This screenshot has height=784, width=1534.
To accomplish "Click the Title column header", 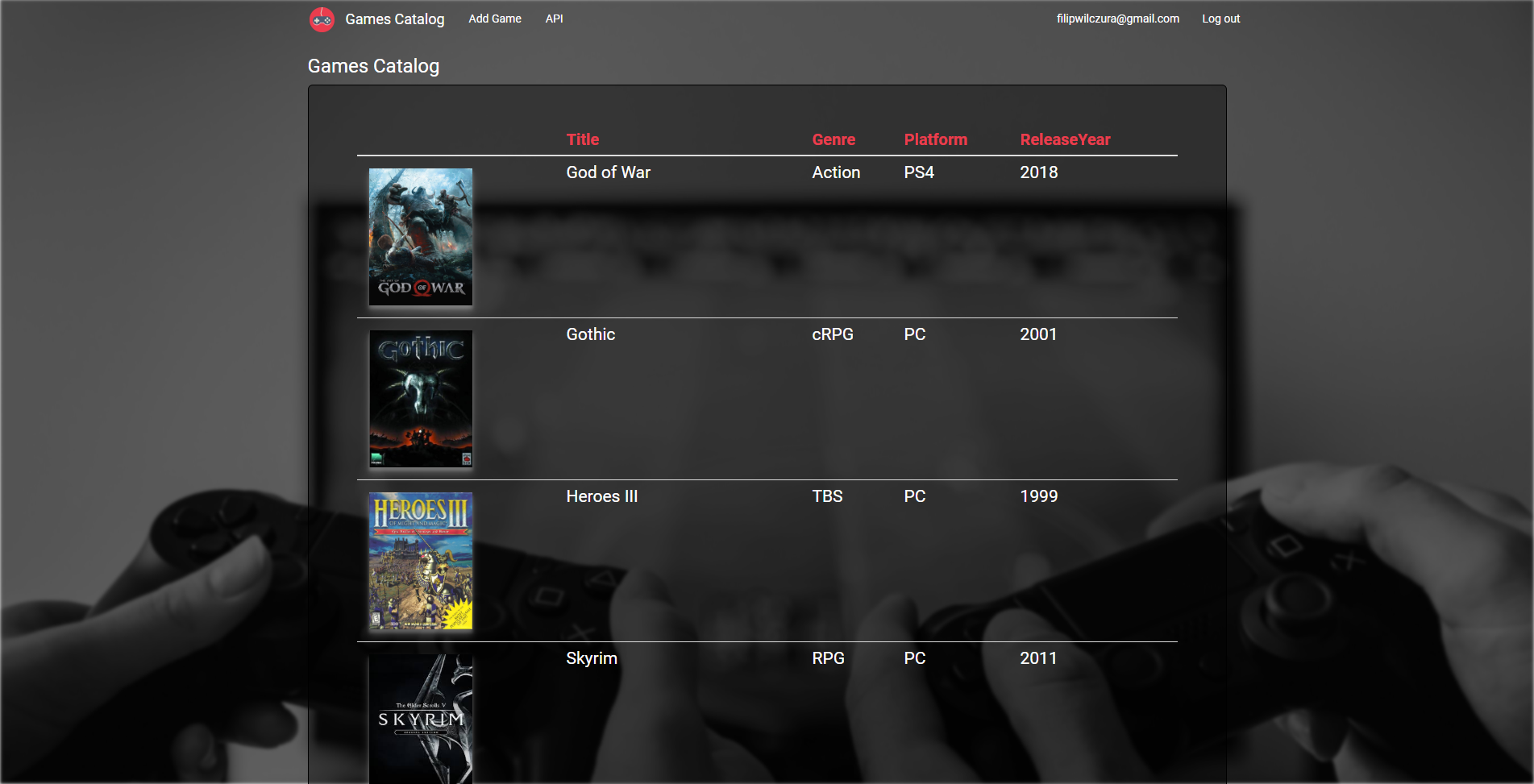I will coord(582,139).
